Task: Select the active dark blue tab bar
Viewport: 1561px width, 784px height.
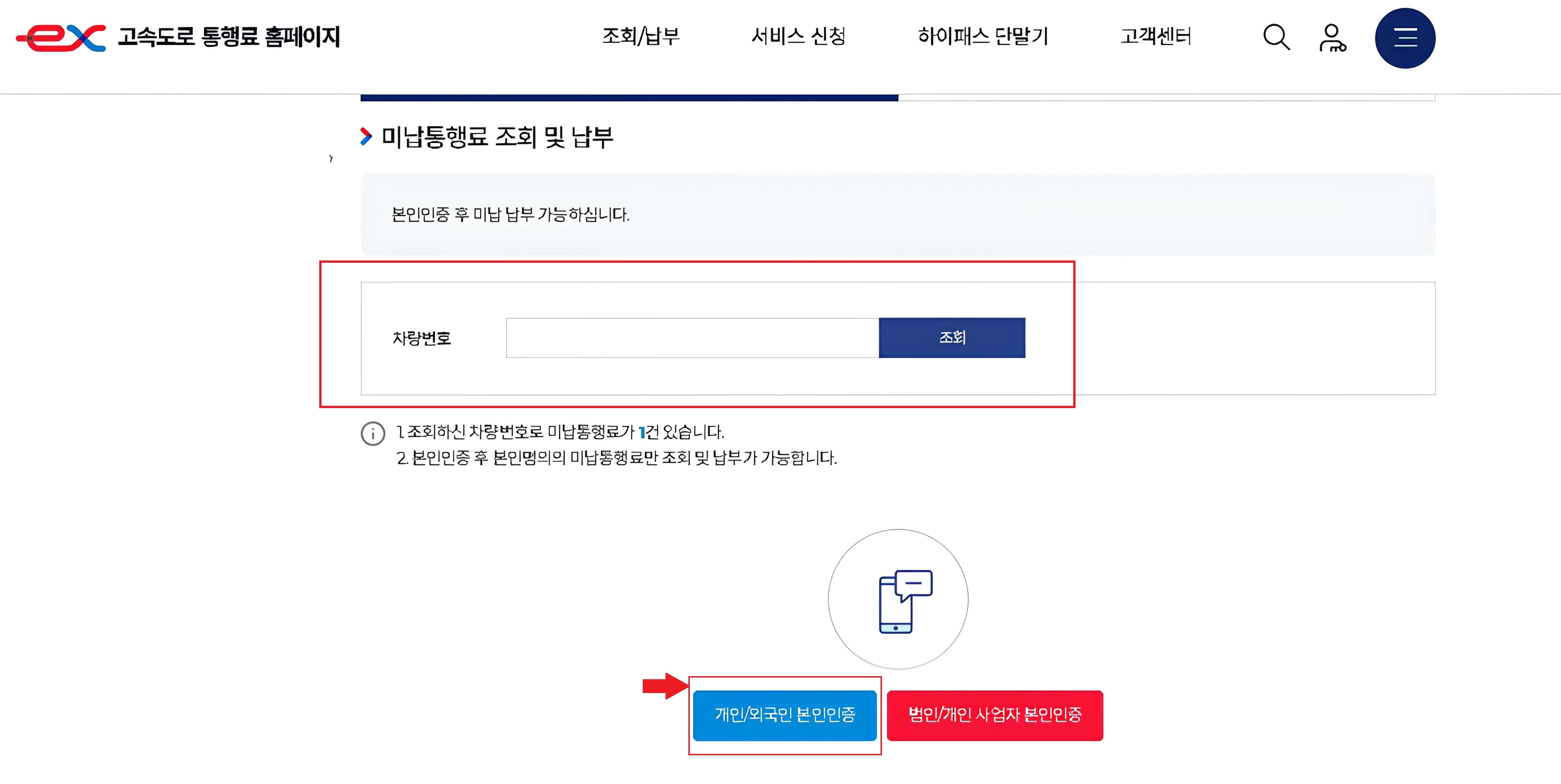Action: pyautogui.click(x=628, y=97)
